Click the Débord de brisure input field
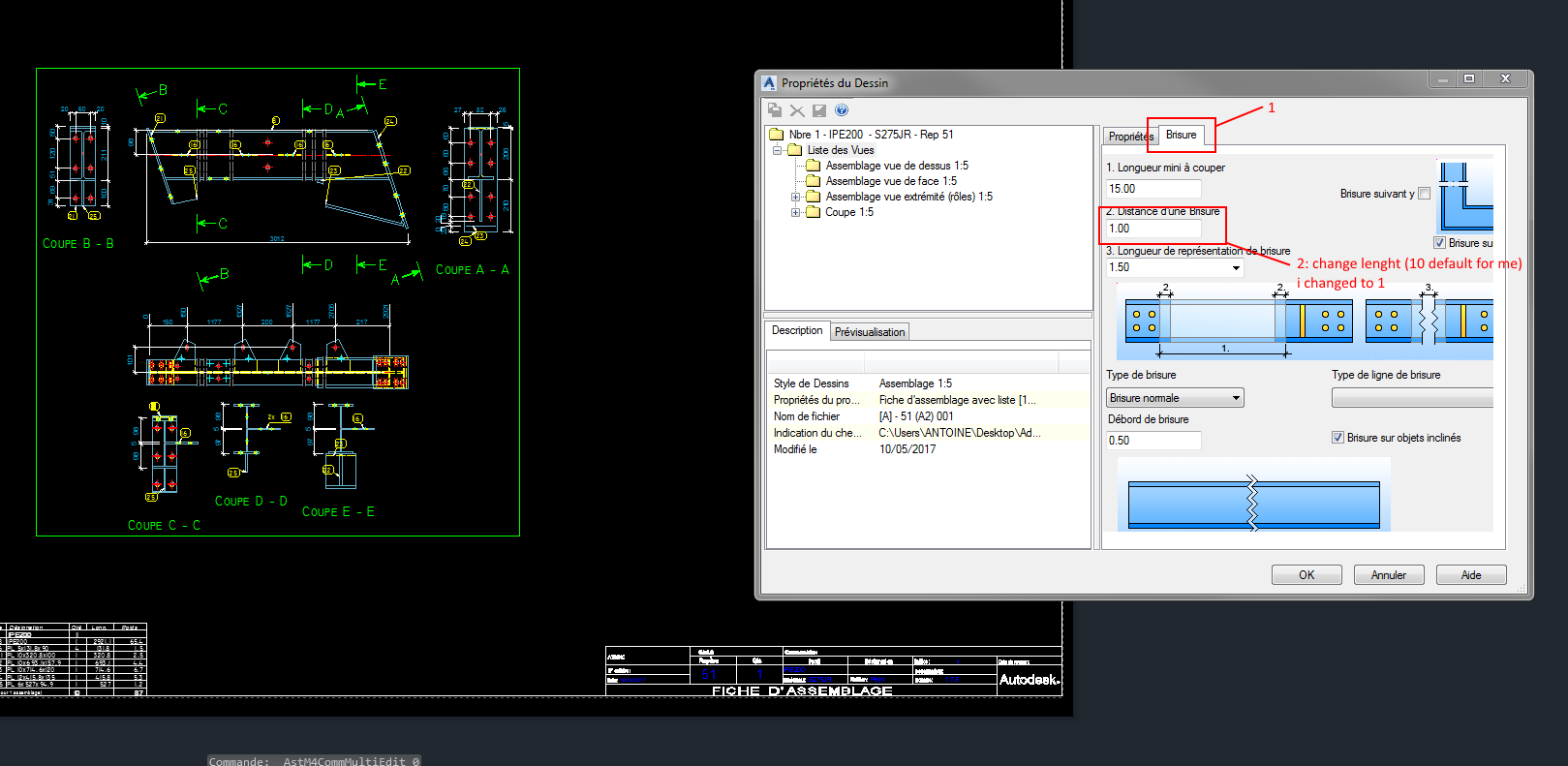 point(1153,441)
